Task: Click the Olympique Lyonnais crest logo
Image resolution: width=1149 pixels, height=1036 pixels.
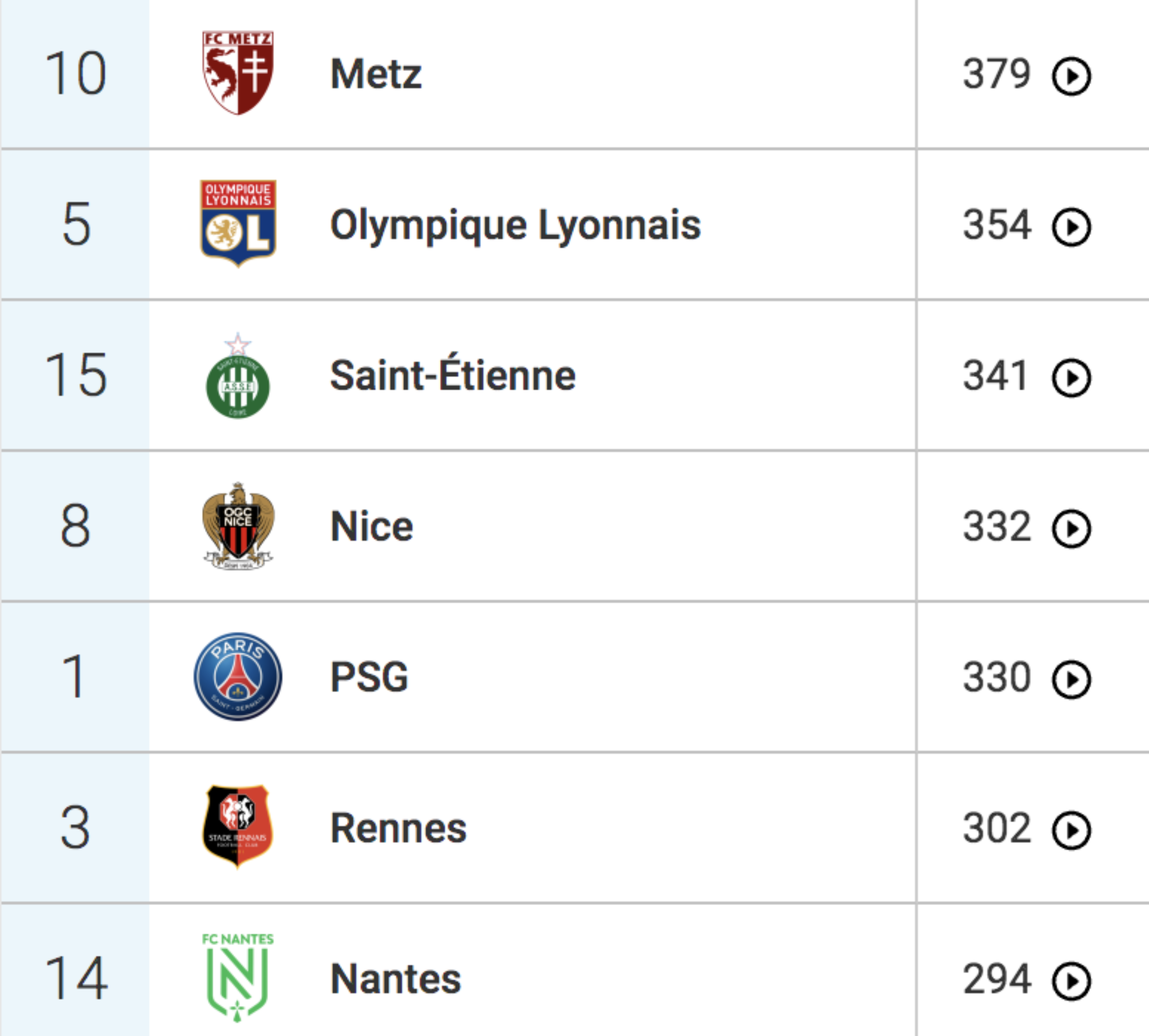Action: coord(238,223)
